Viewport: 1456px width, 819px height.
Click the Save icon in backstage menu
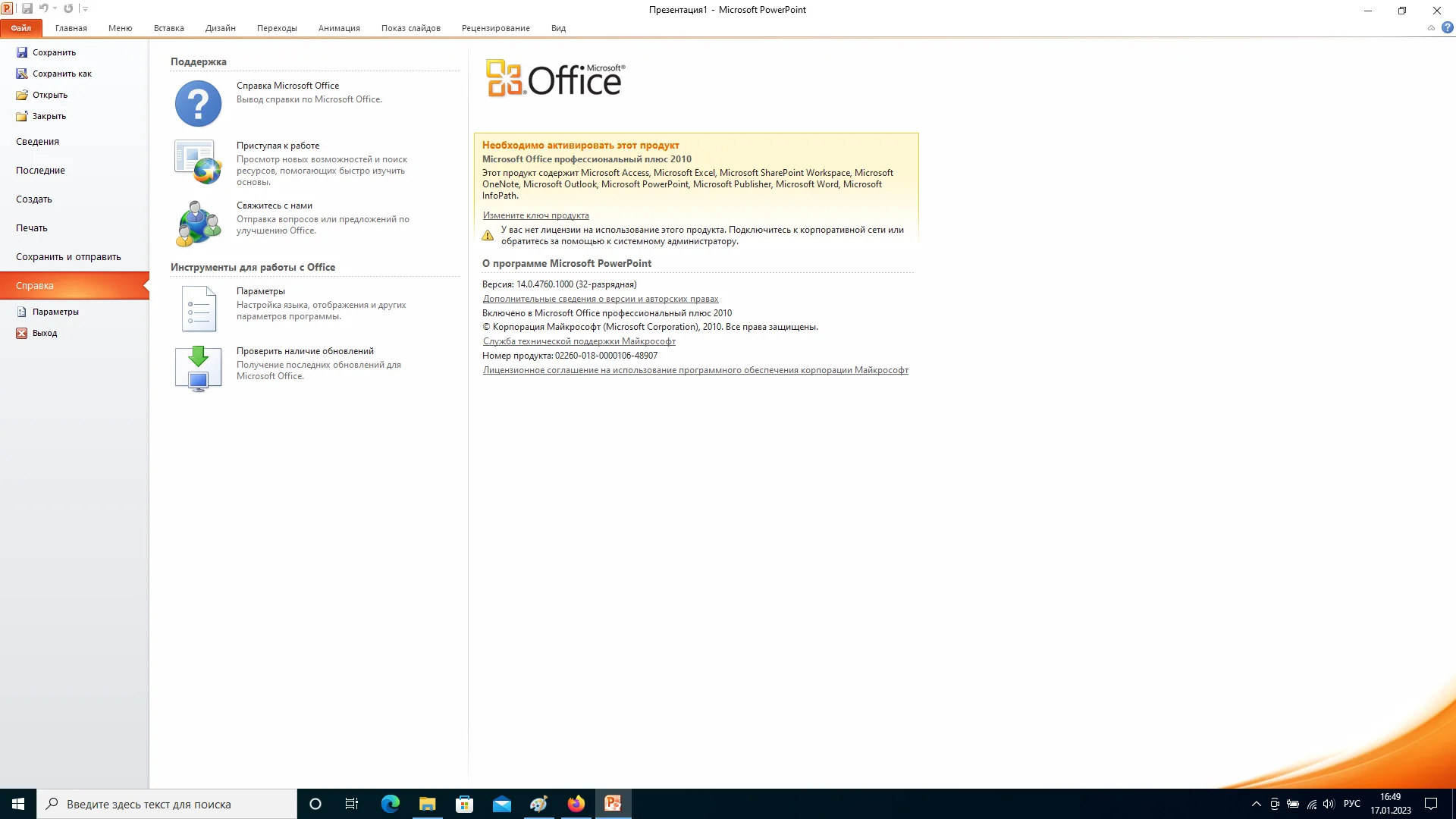22,52
